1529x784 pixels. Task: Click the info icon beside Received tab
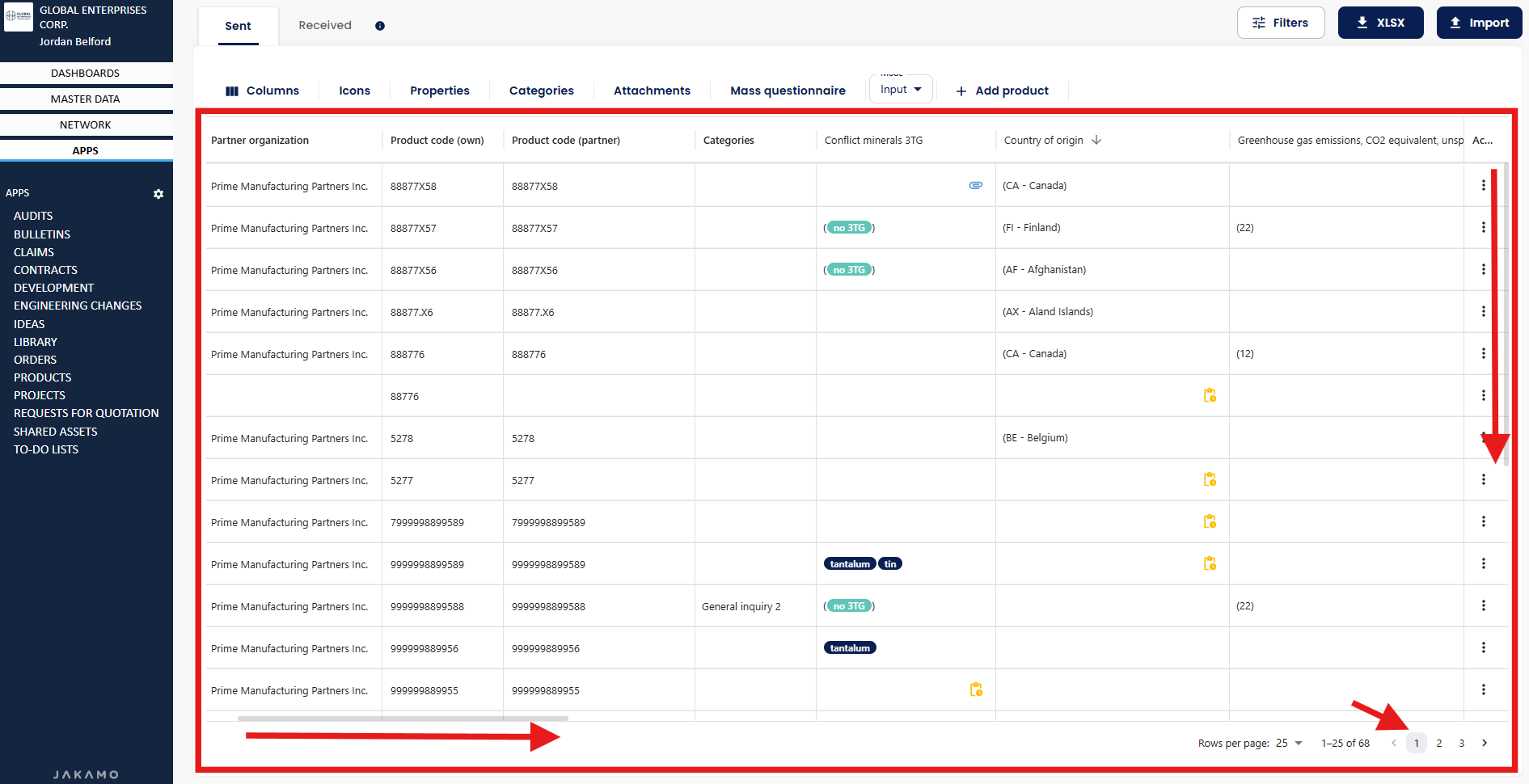(x=380, y=26)
